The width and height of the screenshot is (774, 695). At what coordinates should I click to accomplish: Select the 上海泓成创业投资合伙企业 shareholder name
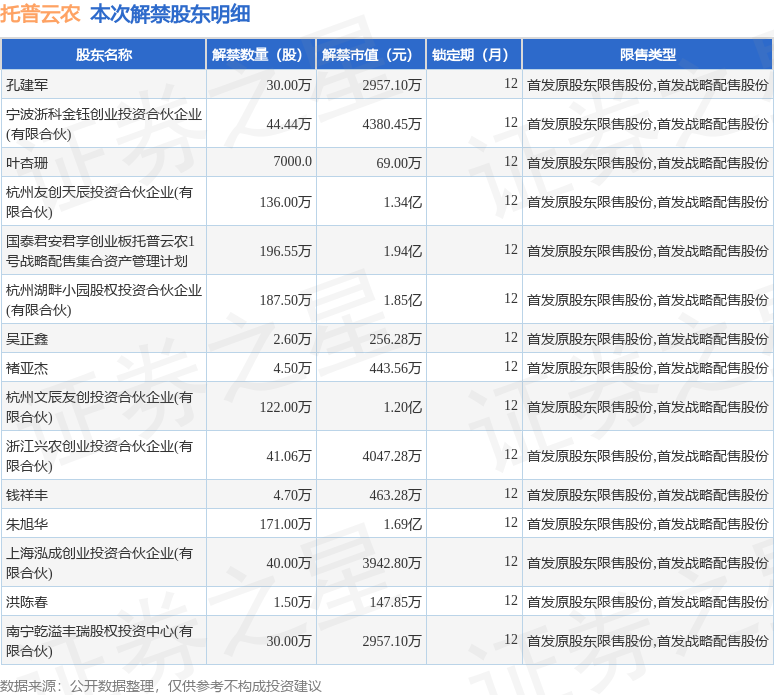[x=100, y=563]
